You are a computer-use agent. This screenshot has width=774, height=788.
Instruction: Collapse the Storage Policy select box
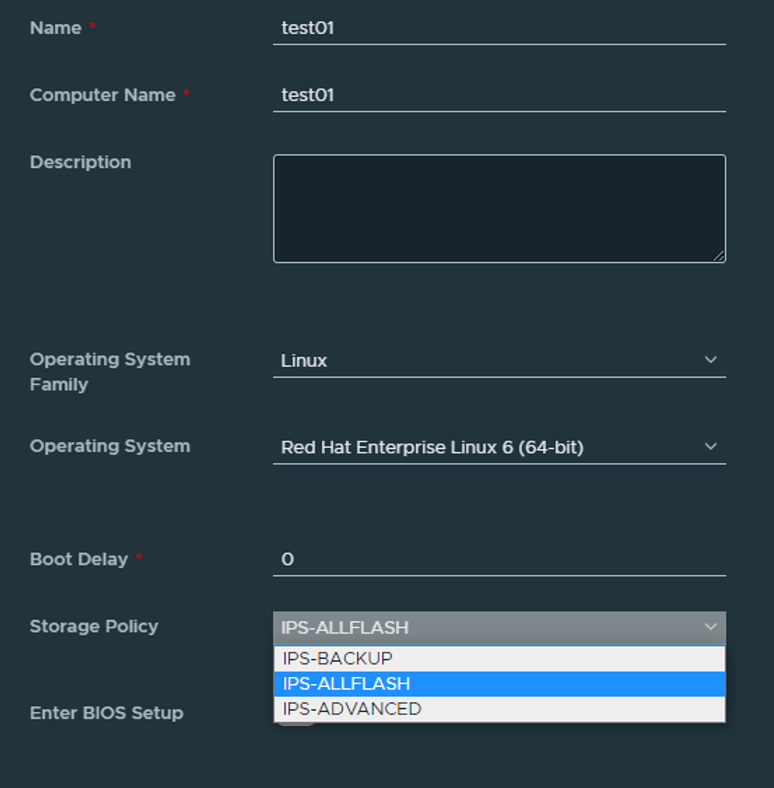point(499,628)
